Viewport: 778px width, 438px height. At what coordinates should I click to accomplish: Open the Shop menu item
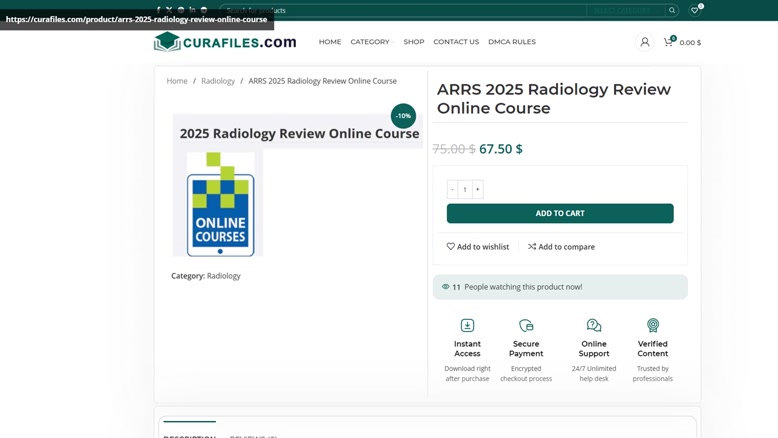coord(414,42)
